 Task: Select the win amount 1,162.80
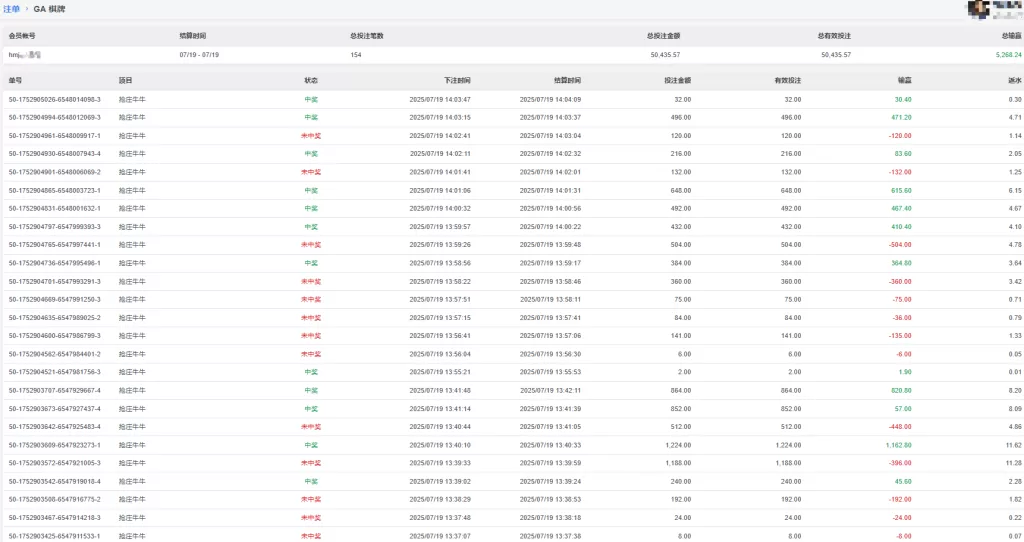899,445
